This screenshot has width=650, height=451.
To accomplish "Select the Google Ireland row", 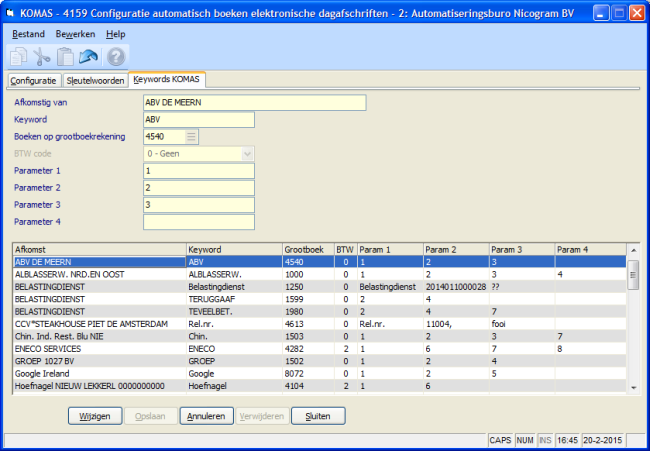I will [319, 374].
